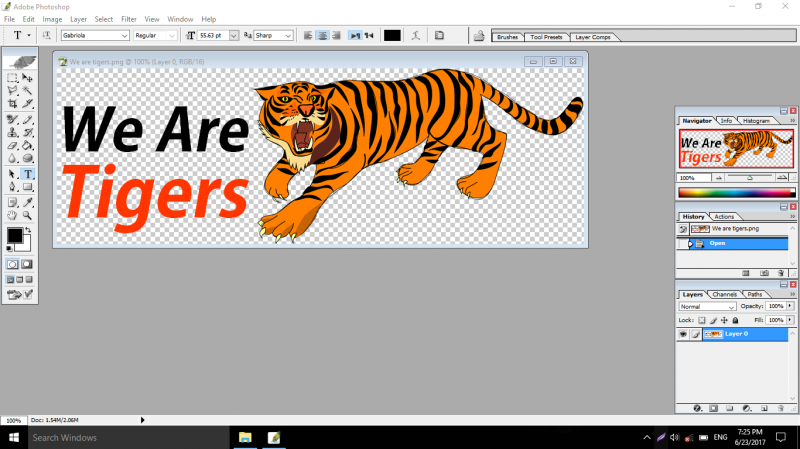Image resolution: width=800 pixels, height=449 pixels.
Task: Switch to Full Screen mode
Action: click(x=29, y=280)
